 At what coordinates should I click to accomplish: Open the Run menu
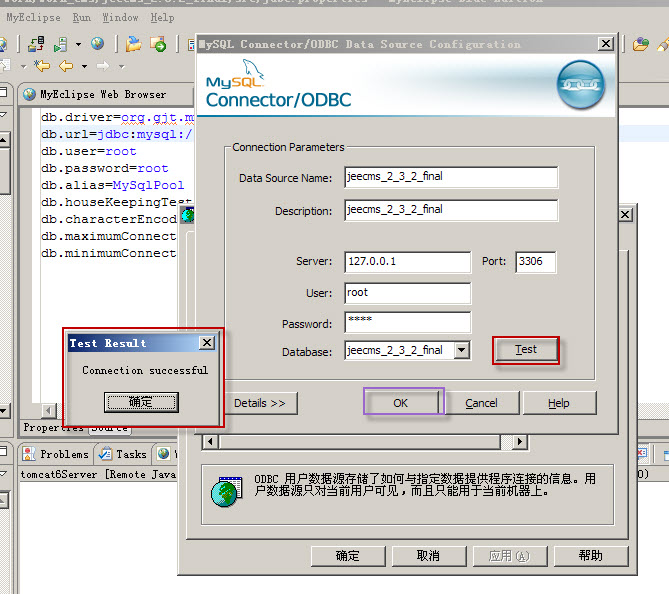[81, 18]
